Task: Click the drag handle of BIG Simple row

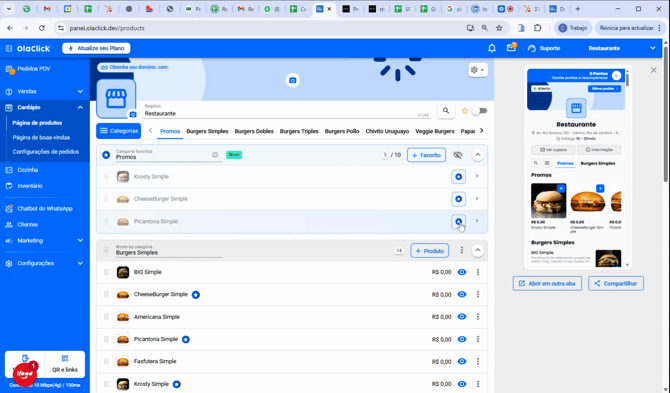Action: [x=106, y=272]
